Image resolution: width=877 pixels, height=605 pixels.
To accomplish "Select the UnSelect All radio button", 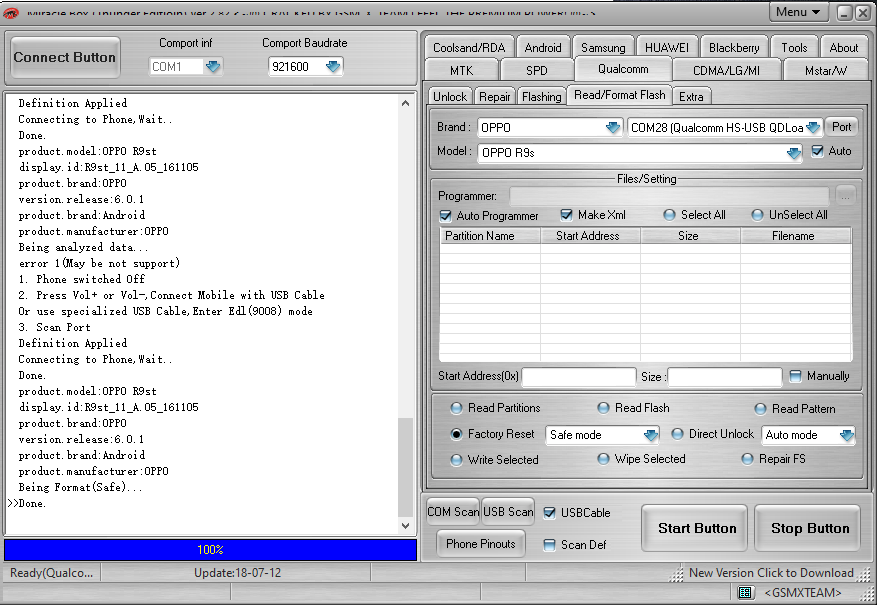I will pos(757,215).
